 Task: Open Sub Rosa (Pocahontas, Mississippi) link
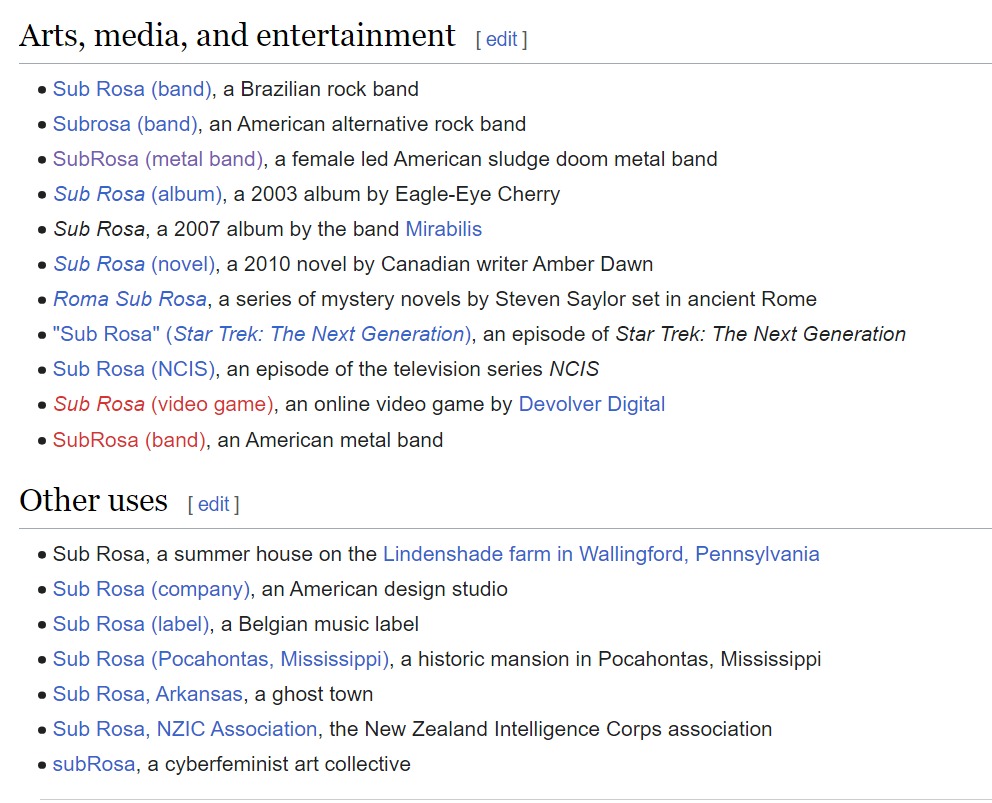click(221, 659)
